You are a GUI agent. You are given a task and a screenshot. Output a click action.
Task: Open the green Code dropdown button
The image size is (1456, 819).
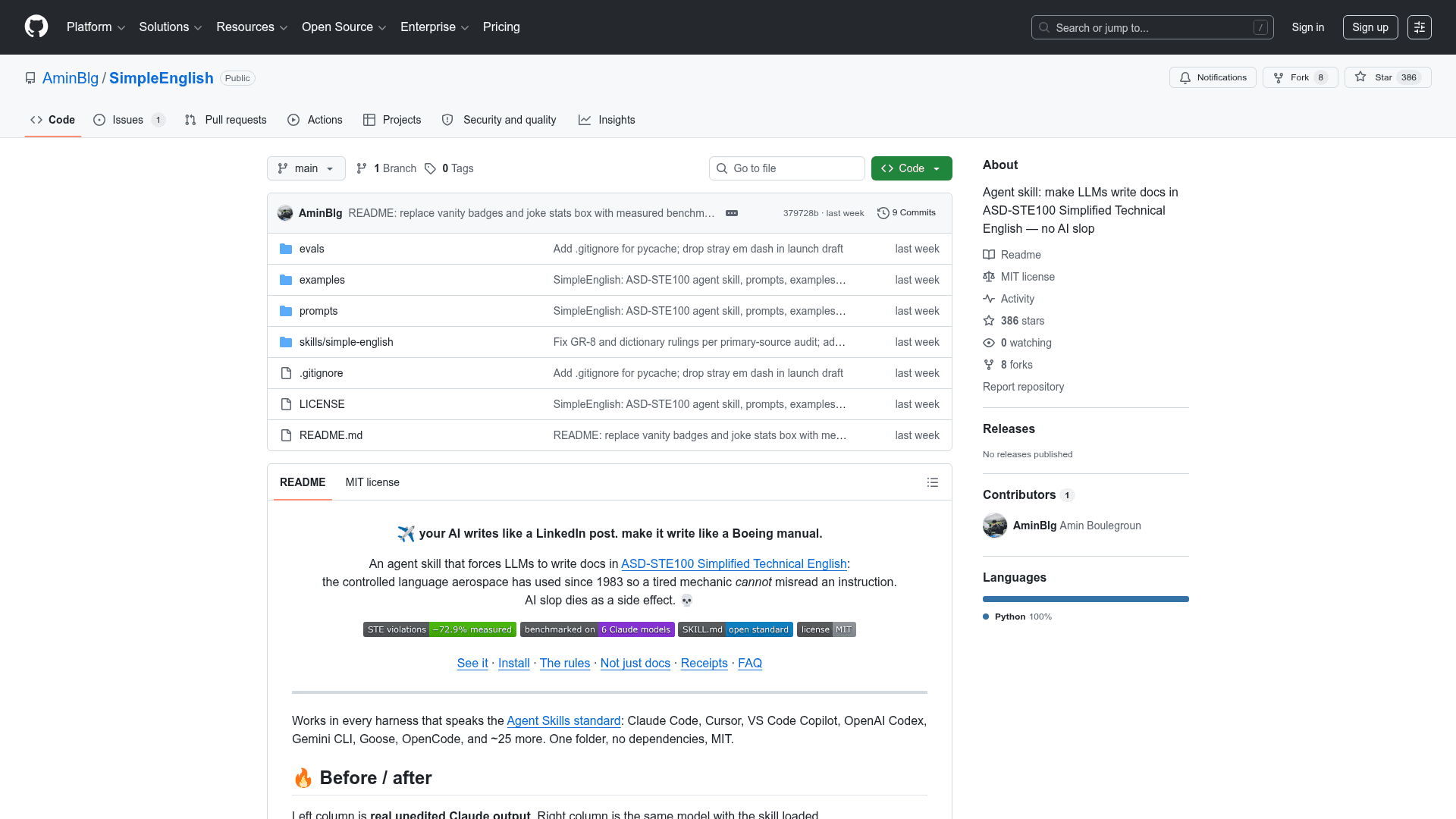pyautogui.click(x=912, y=168)
